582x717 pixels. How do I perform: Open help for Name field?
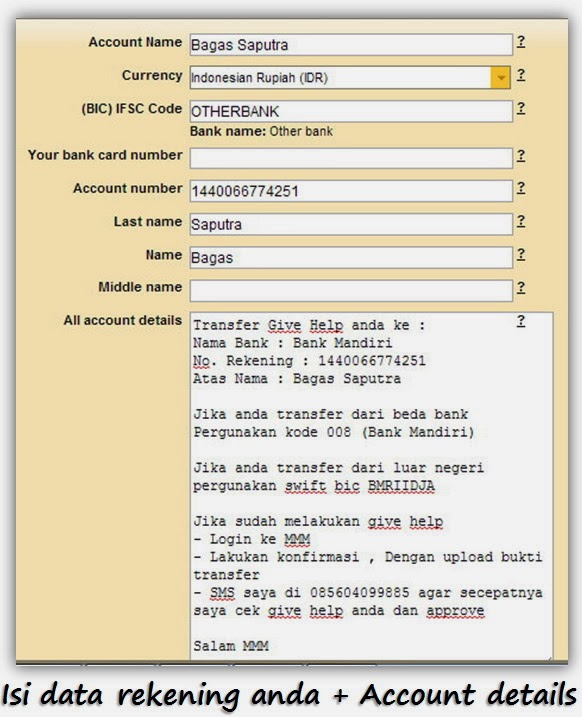(521, 254)
